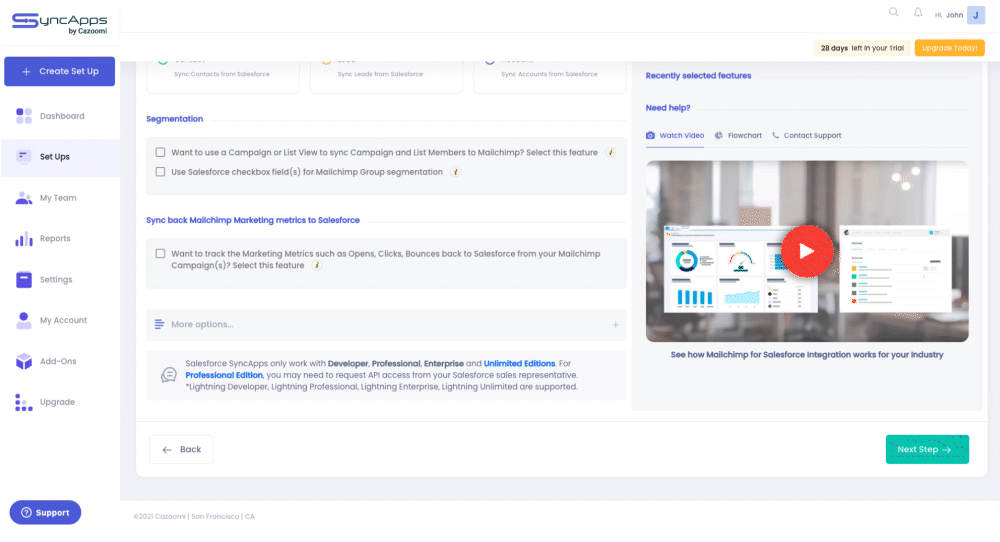
Task: Expand More options with plus sign
Action: click(615, 325)
